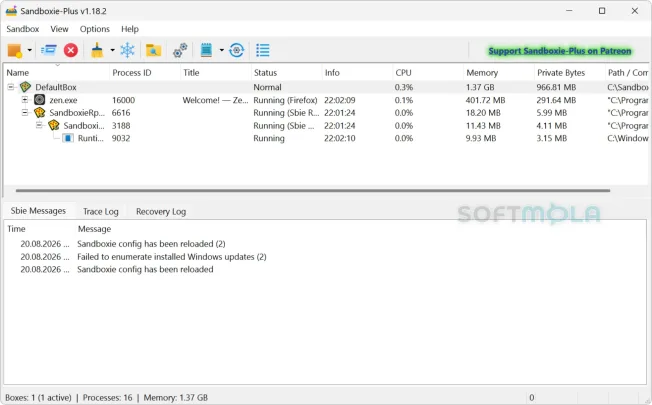Click the run sandboxed window icon

click(x=49, y=50)
